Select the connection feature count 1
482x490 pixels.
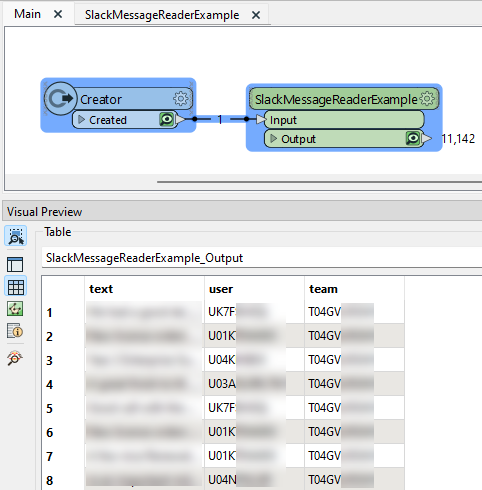pos(220,119)
